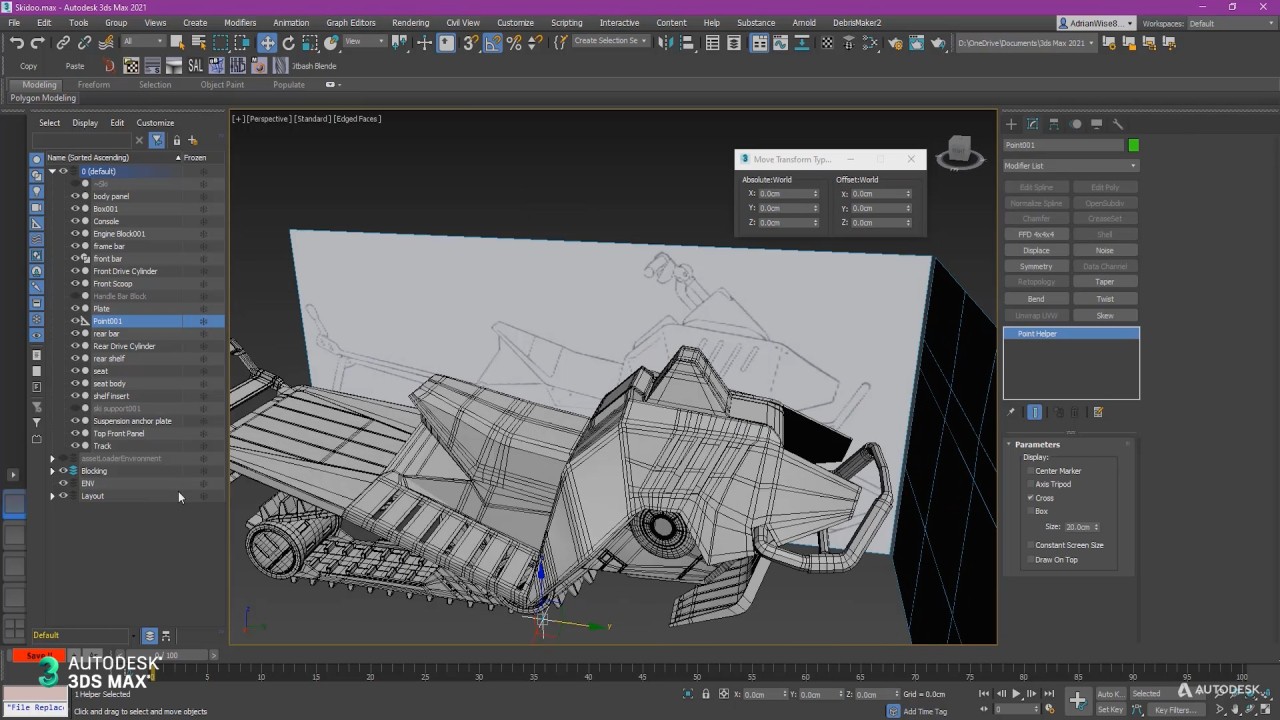Click the green object color swatch
Viewport: 1280px width, 720px height.
[1133, 145]
